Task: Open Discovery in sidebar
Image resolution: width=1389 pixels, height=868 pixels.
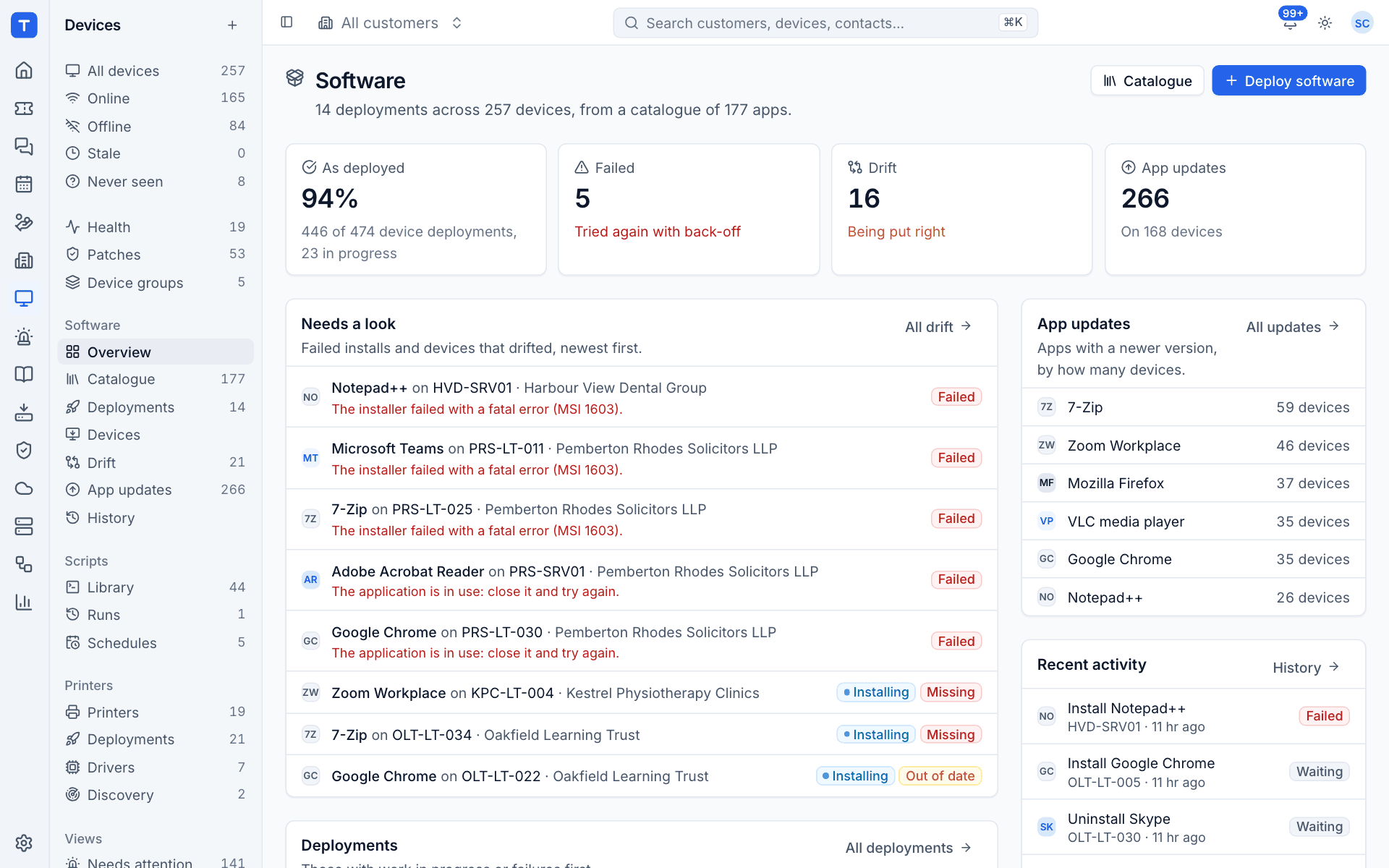Action: coord(156,795)
